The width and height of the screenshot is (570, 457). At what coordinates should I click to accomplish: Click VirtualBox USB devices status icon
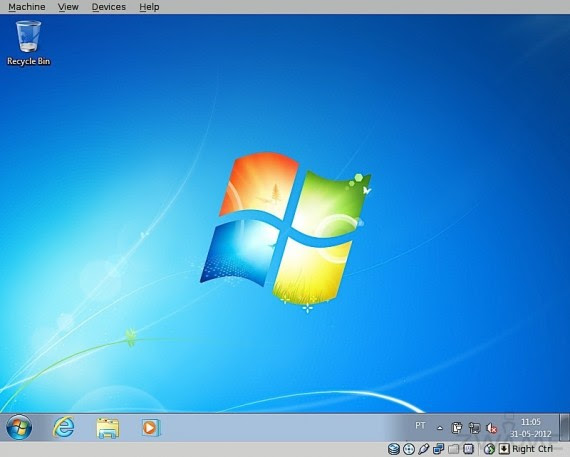click(424, 449)
